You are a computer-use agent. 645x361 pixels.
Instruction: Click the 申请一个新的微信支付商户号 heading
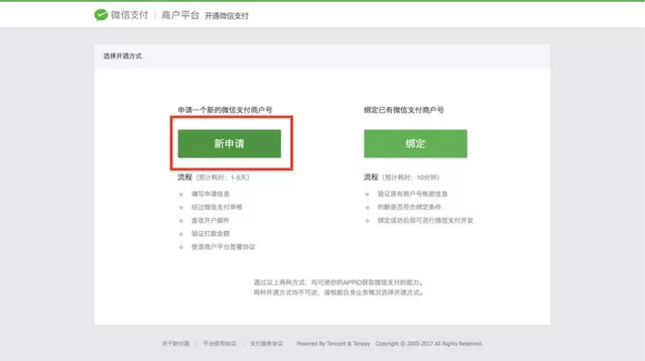(x=225, y=110)
